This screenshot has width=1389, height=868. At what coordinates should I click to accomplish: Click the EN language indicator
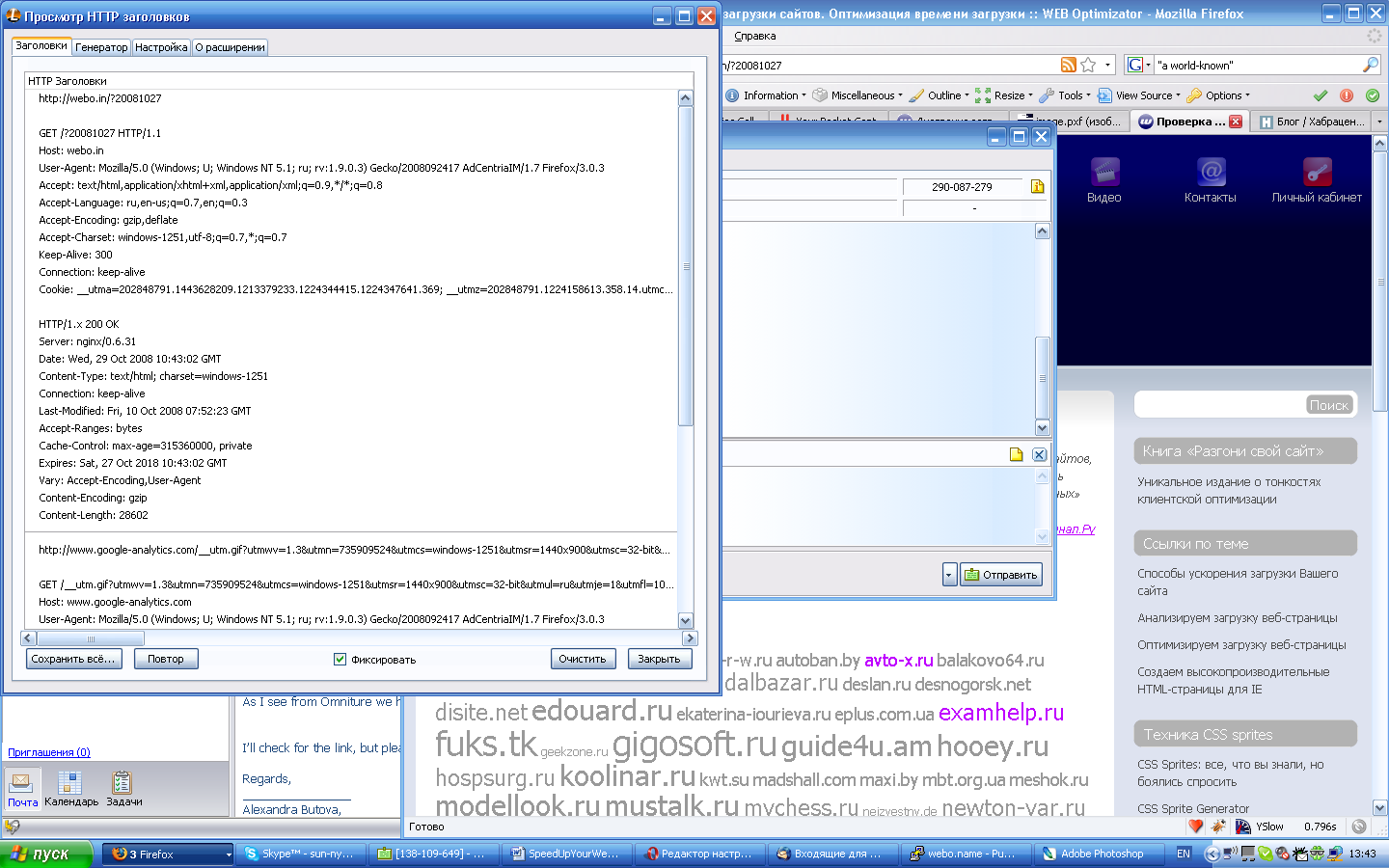1184,854
